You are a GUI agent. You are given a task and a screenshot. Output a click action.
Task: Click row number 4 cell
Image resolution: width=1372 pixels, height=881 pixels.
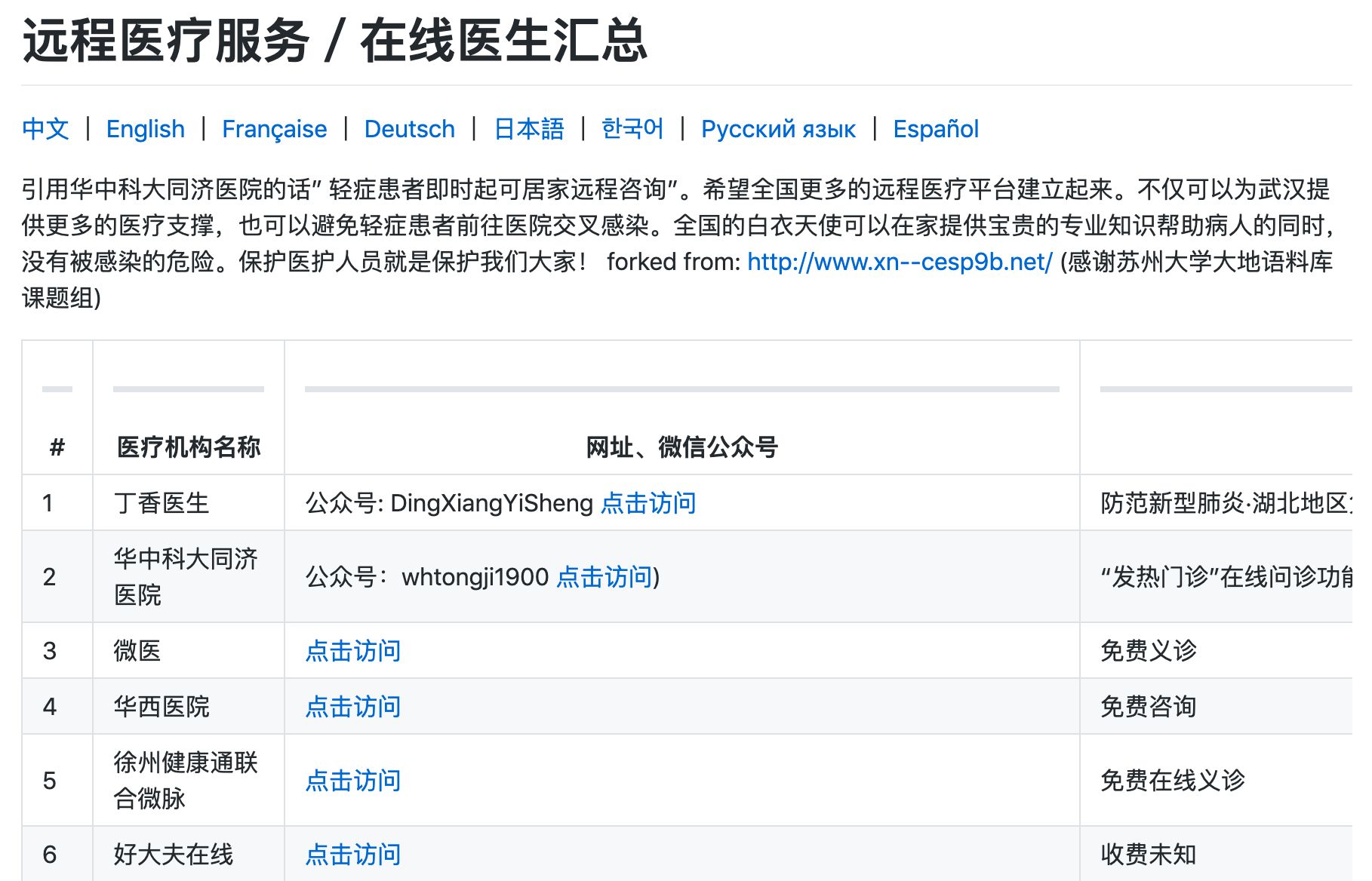point(57,707)
